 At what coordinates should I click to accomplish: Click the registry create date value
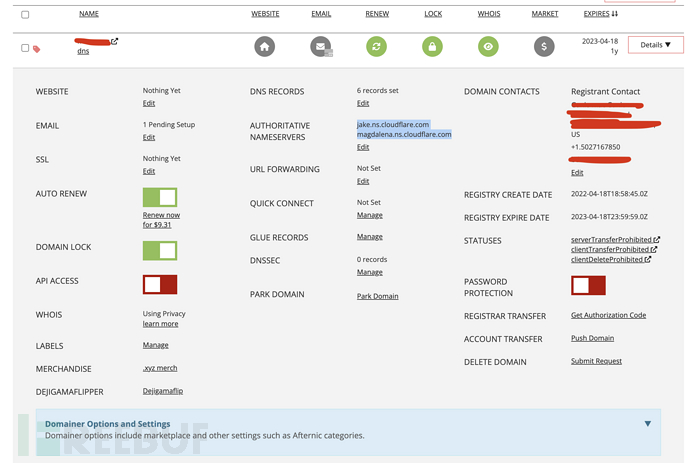click(x=609, y=194)
